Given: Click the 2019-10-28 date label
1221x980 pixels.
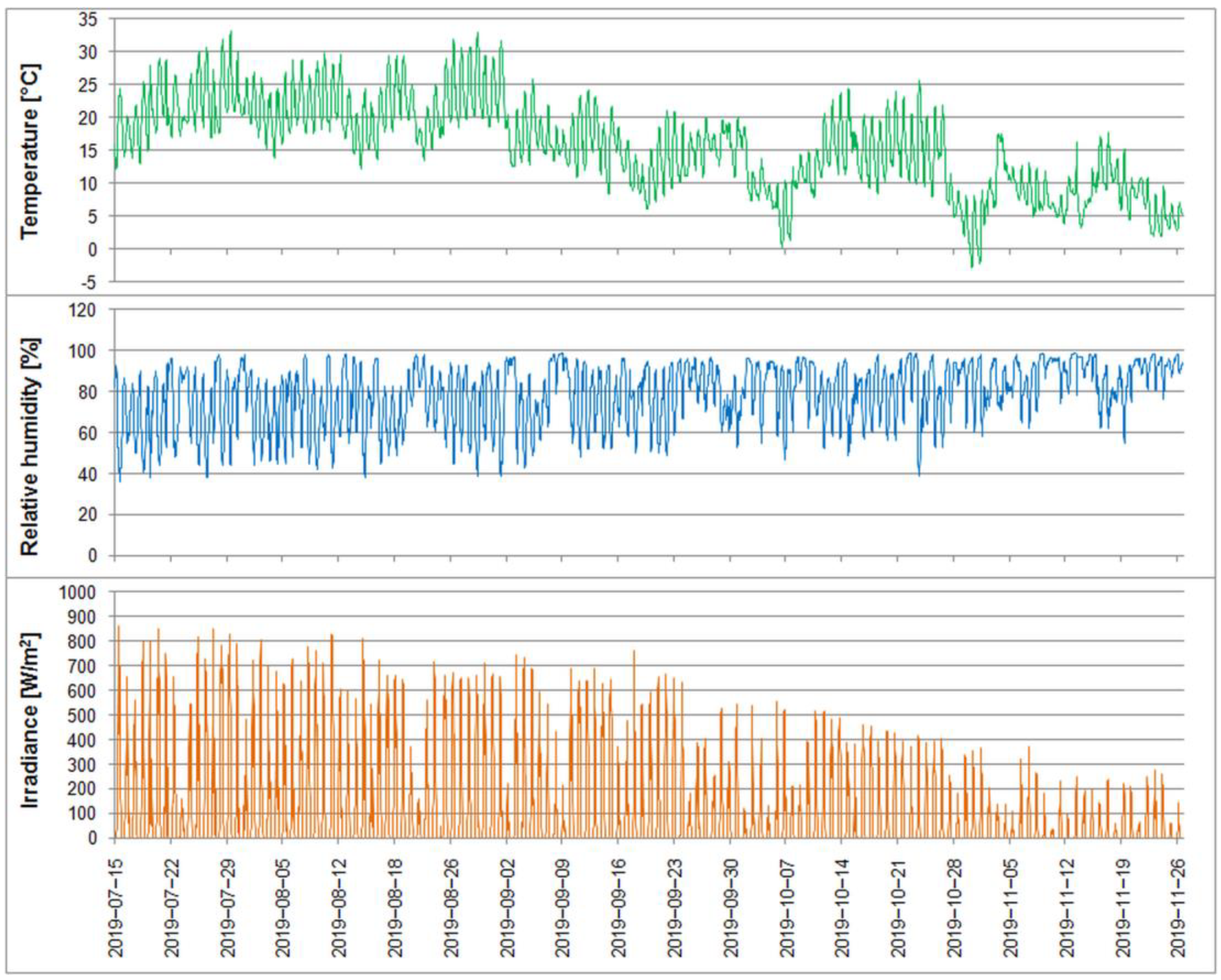Looking at the screenshot, I should coord(955,908).
